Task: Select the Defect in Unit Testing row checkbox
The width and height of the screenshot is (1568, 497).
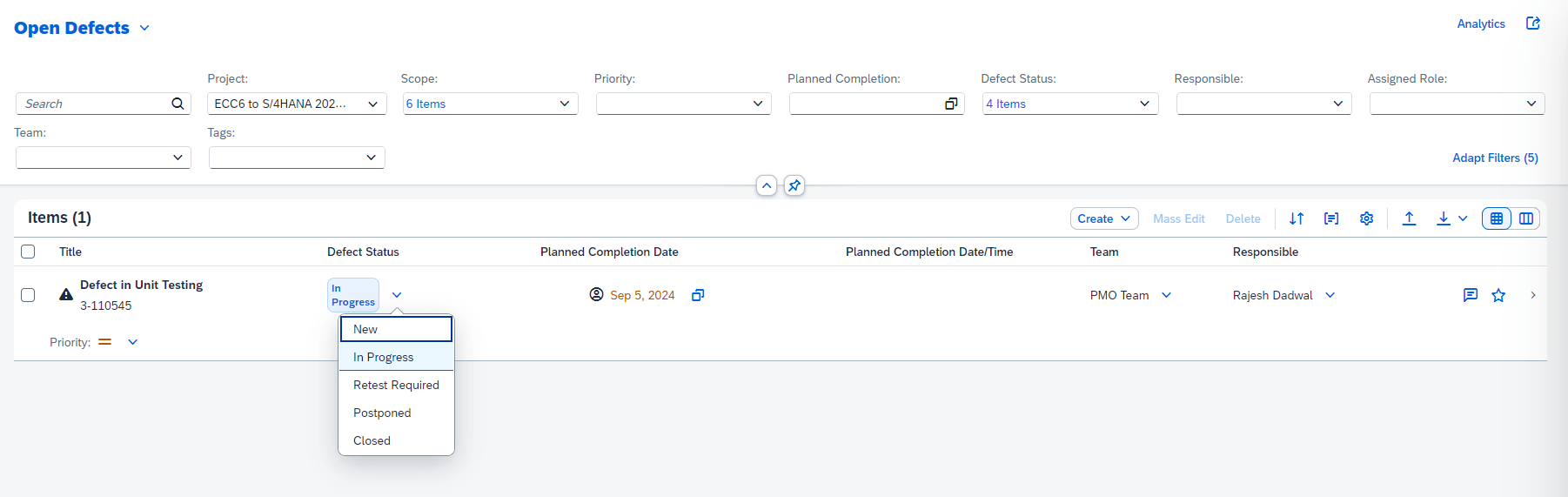Action: (28, 295)
